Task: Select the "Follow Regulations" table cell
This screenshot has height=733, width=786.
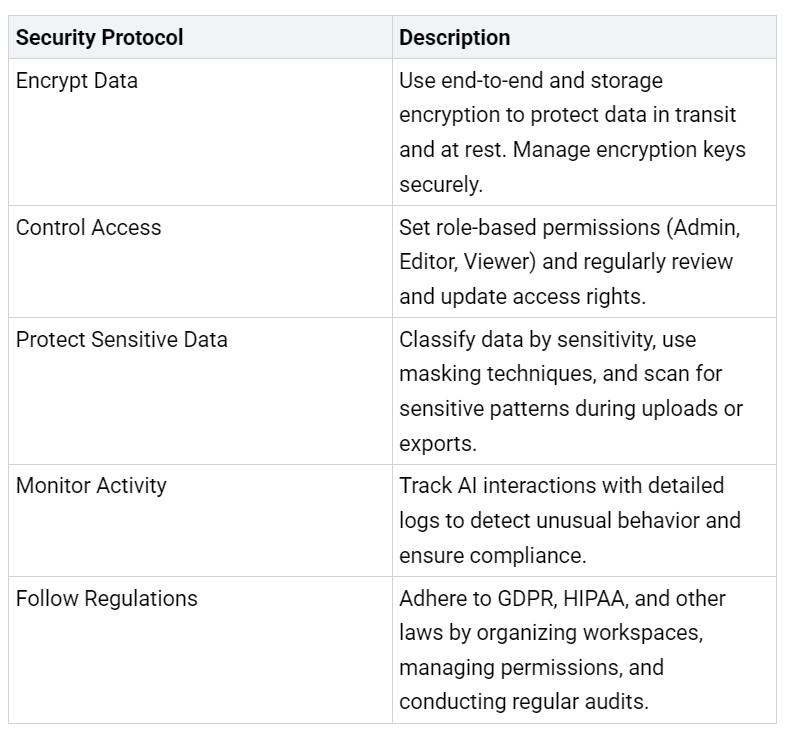Action: click(106, 598)
